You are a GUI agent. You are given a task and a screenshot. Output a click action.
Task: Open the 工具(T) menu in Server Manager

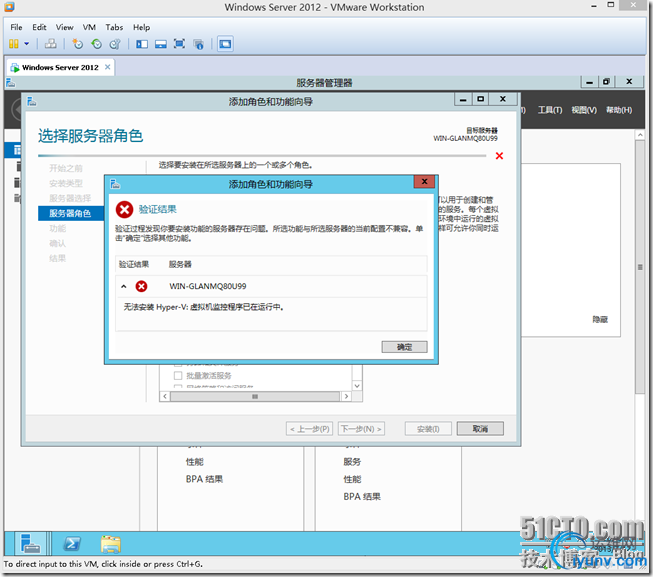[550, 110]
